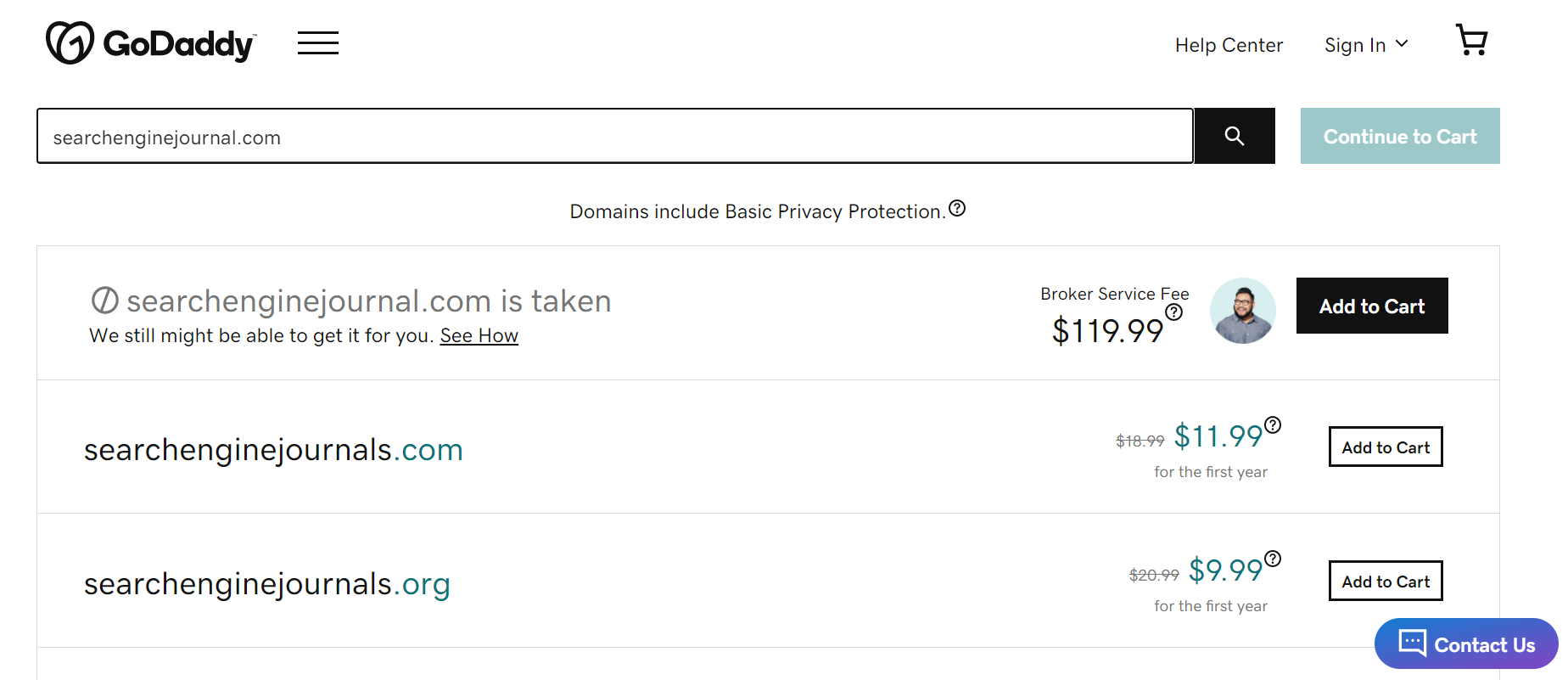
Task: Add broker service to cart
Action: (1372, 306)
